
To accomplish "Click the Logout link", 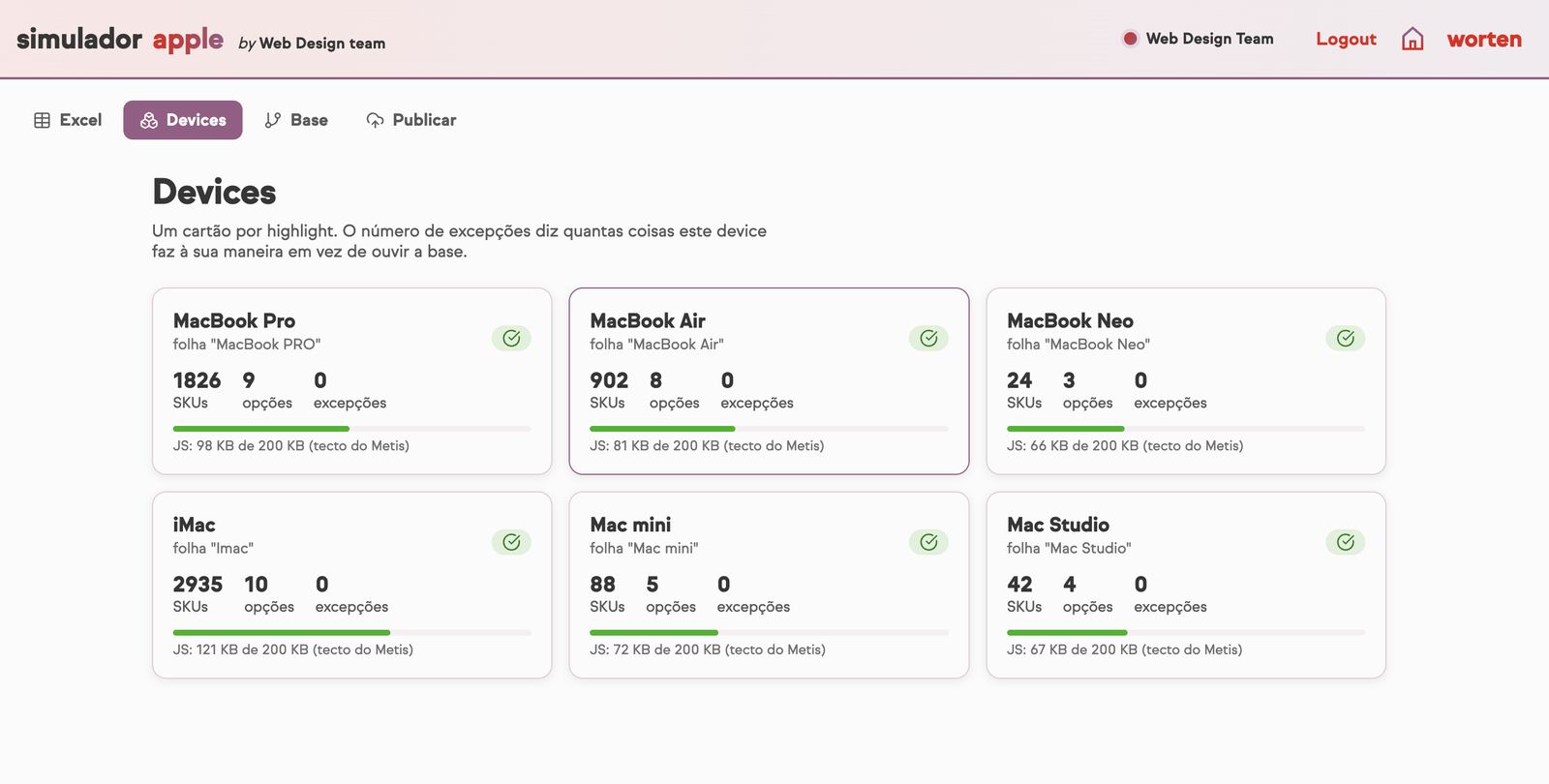I will pyautogui.click(x=1346, y=39).
